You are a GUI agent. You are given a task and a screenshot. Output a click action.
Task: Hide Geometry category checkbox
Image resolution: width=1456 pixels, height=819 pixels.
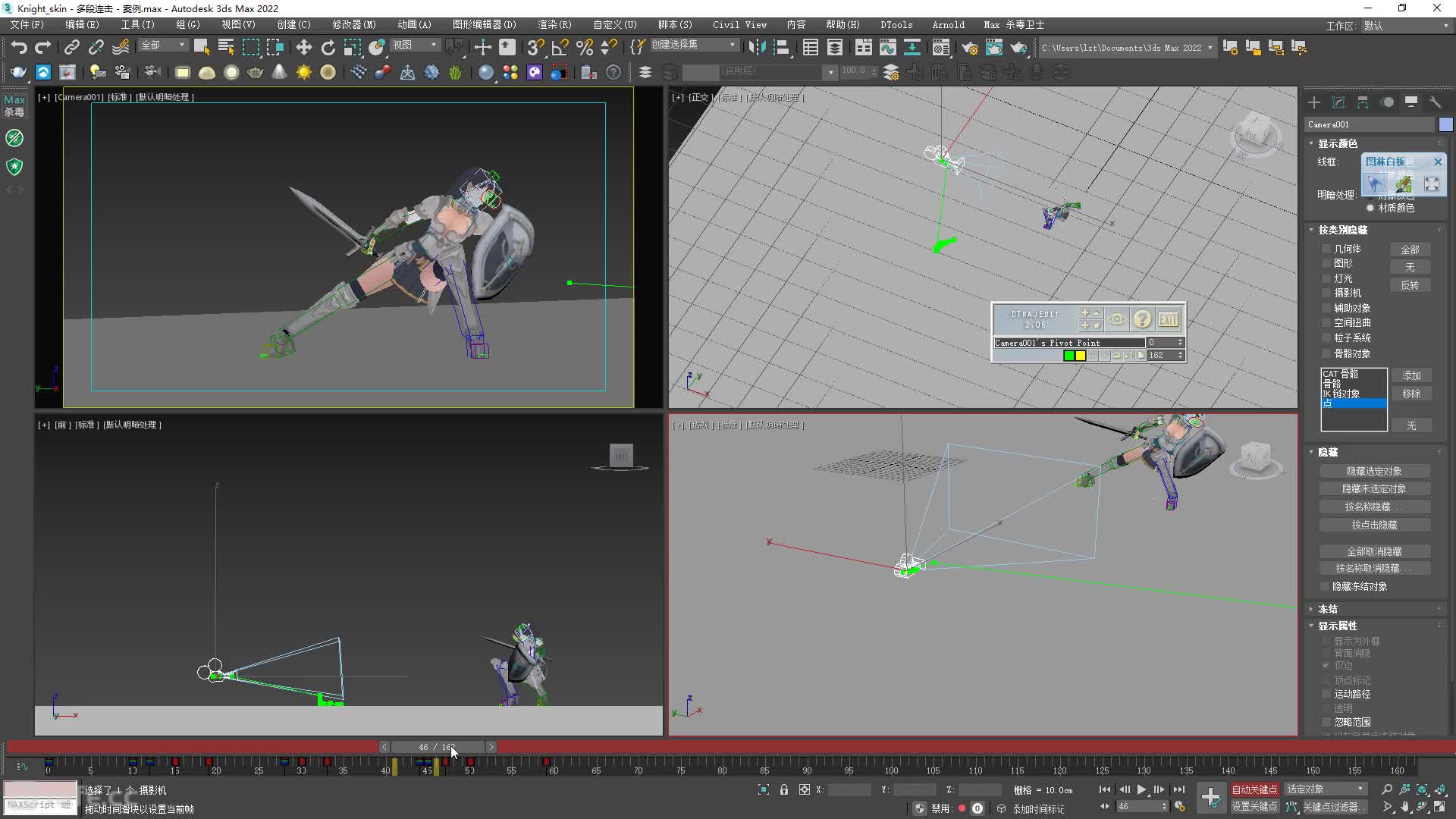(x=1326, y=249)
